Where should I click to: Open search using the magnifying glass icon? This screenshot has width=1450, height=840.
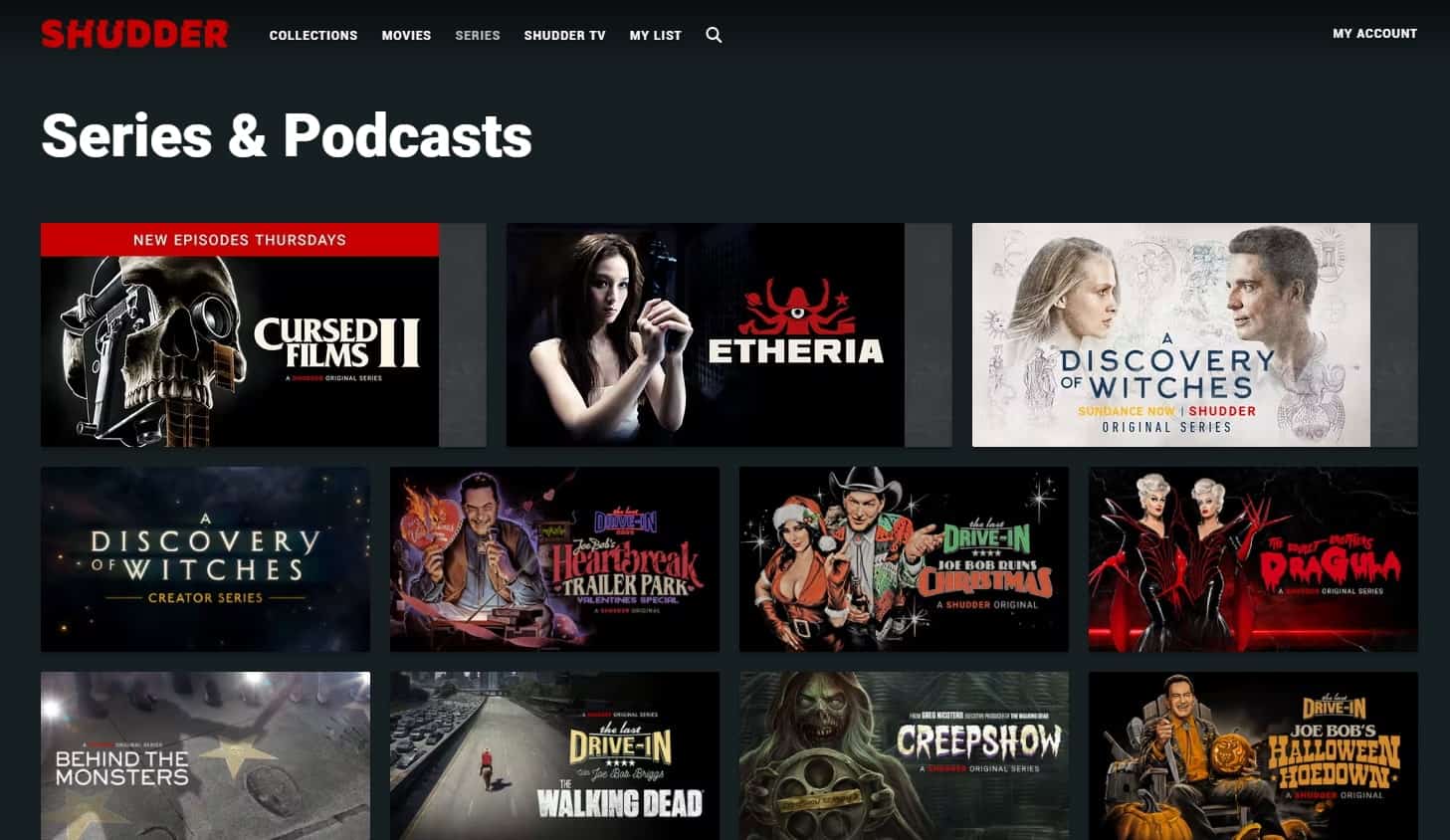coord(714,35)
